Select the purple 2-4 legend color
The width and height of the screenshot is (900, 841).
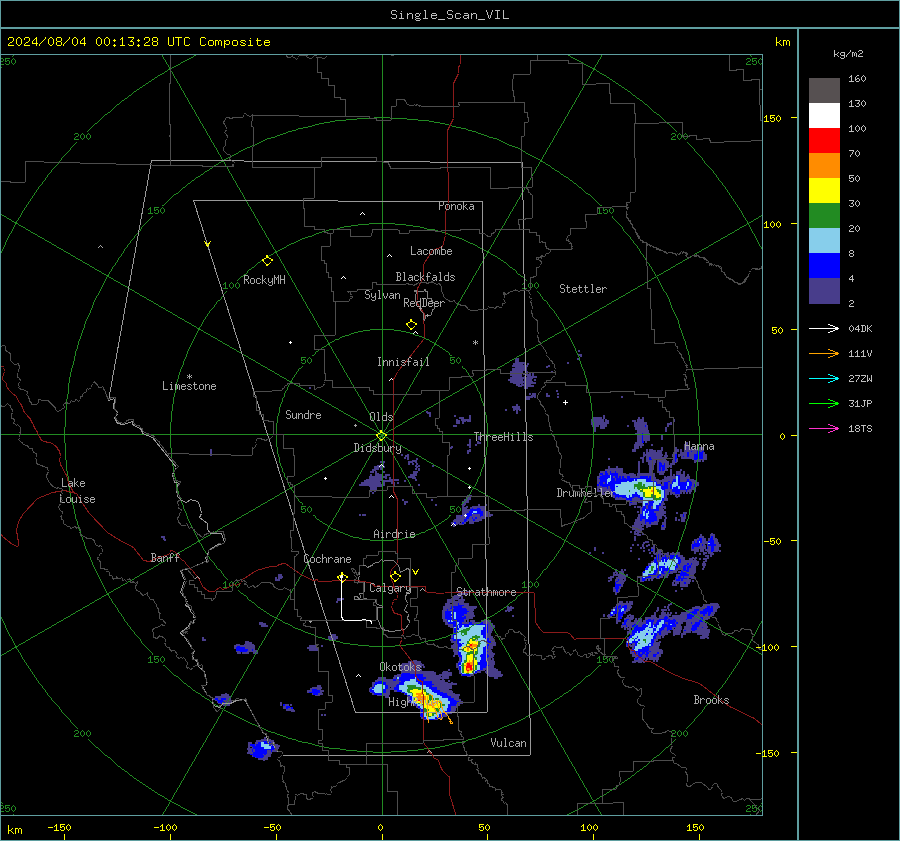click(824, 290)
